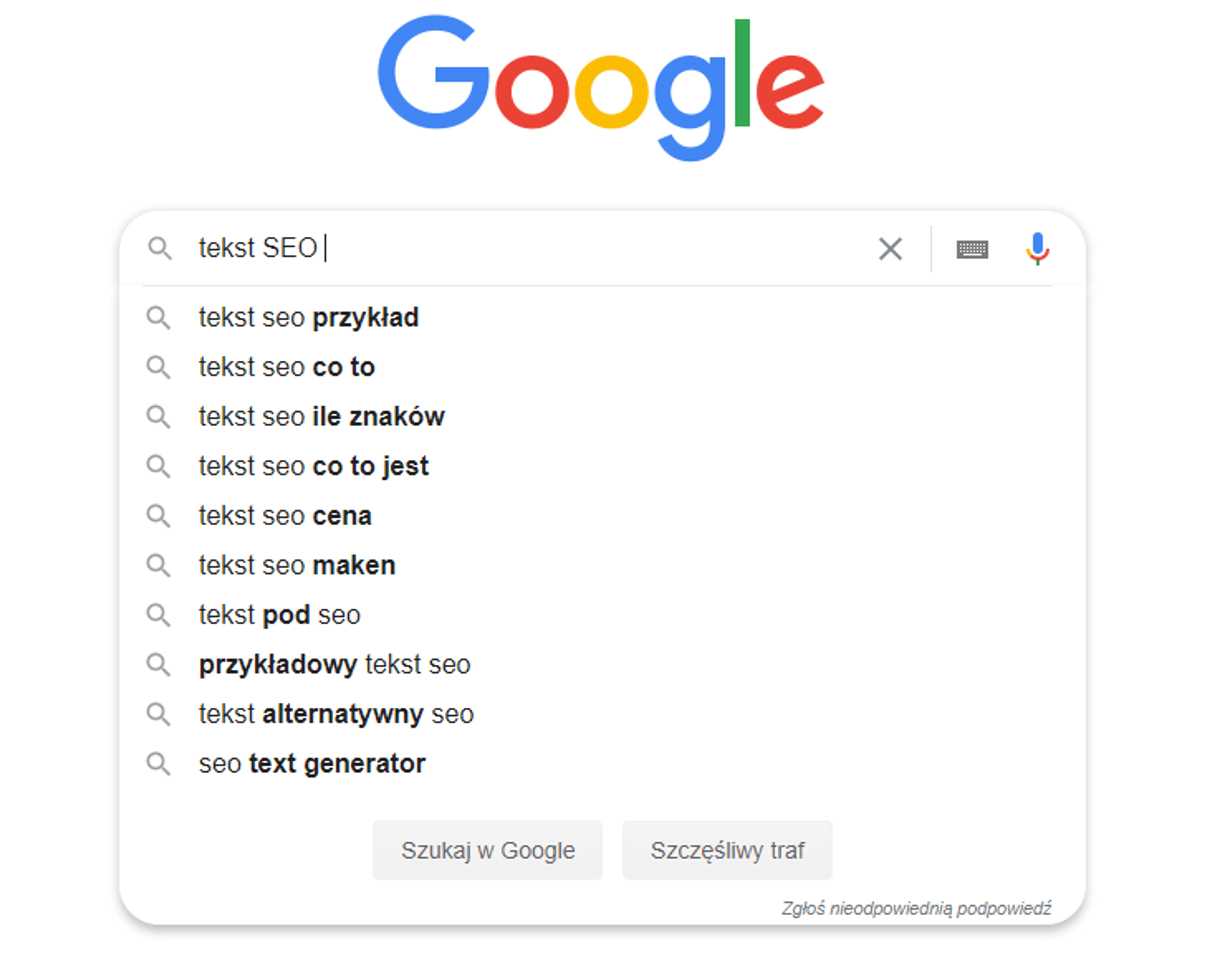The height and width of the screenshot is (975, 1209).
Task: Choose suggestion 'tekst seo ile znaków'
Action: (x=321, y=417)
